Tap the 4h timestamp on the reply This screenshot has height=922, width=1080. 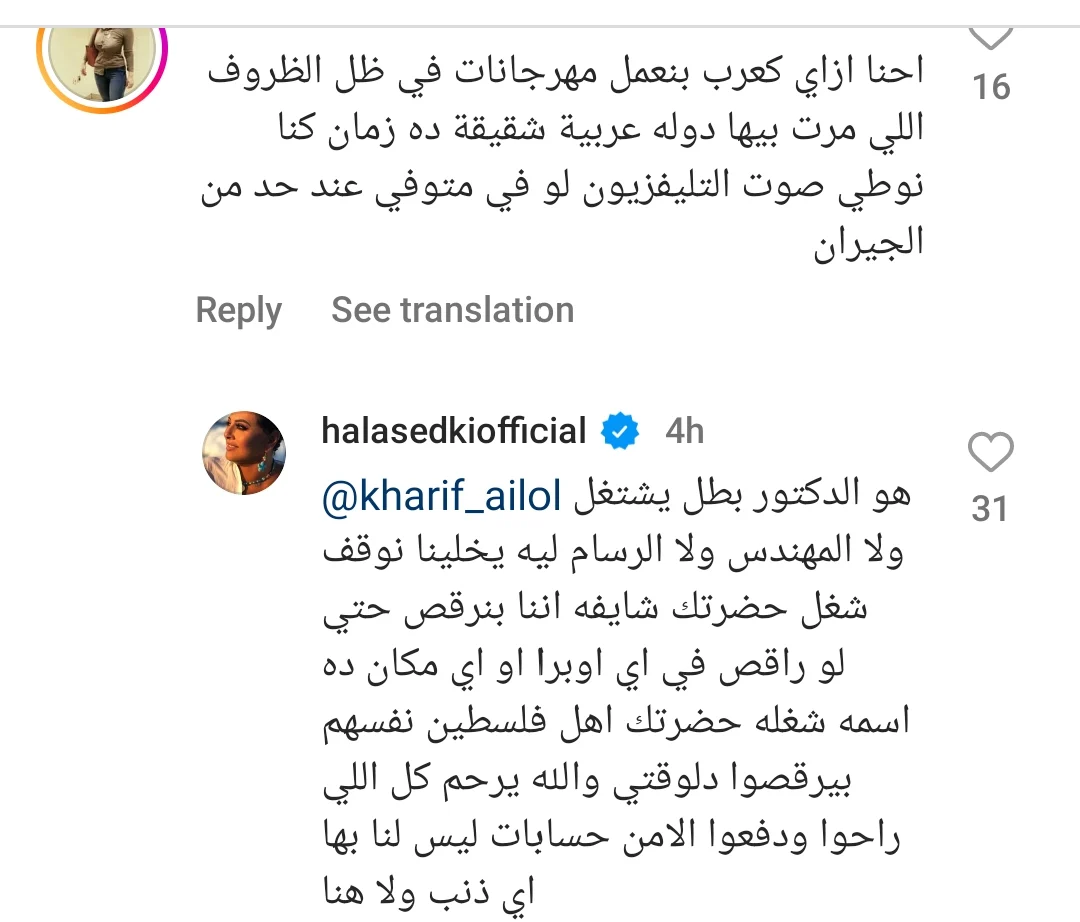click(x=685, y=432)
